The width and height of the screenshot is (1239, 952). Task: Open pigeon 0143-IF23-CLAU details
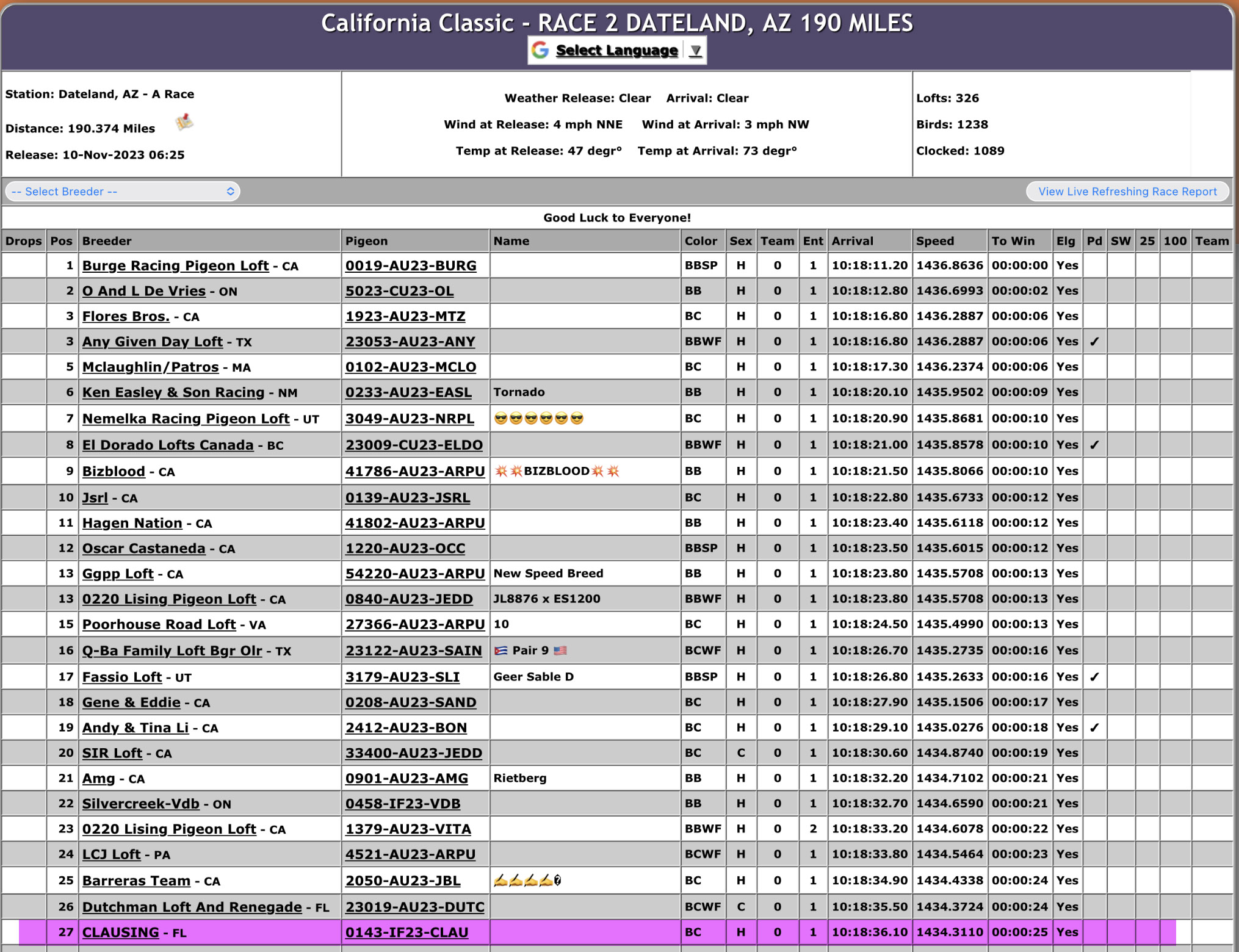click(406, 932)
